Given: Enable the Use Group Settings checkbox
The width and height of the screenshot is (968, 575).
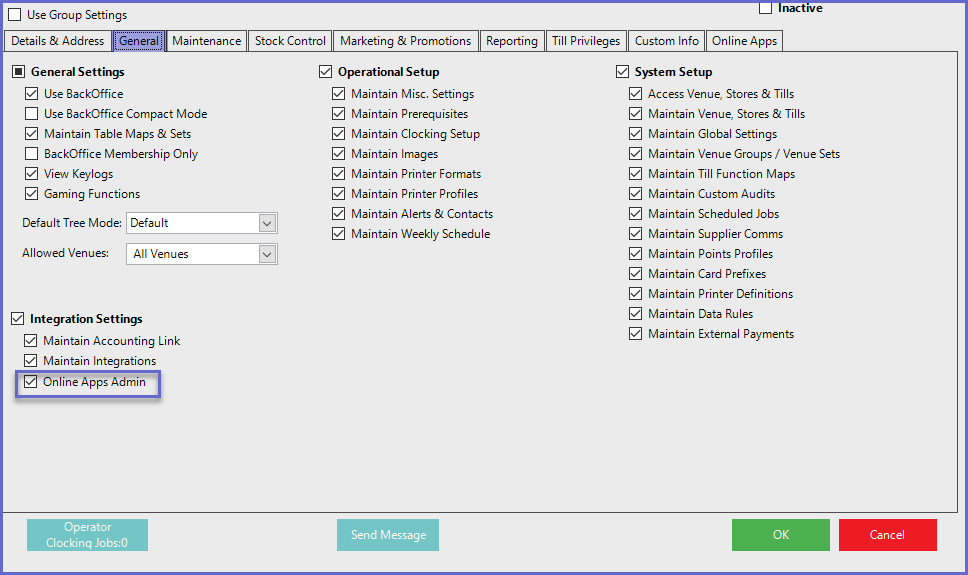Looking at the screenshot, I should (x=15, y=15).
